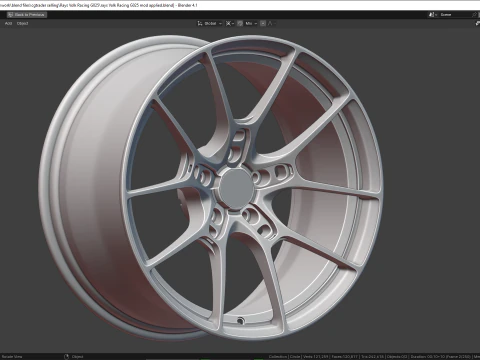
Task: Click the icon right of Scene field
Action: (475, 15)
